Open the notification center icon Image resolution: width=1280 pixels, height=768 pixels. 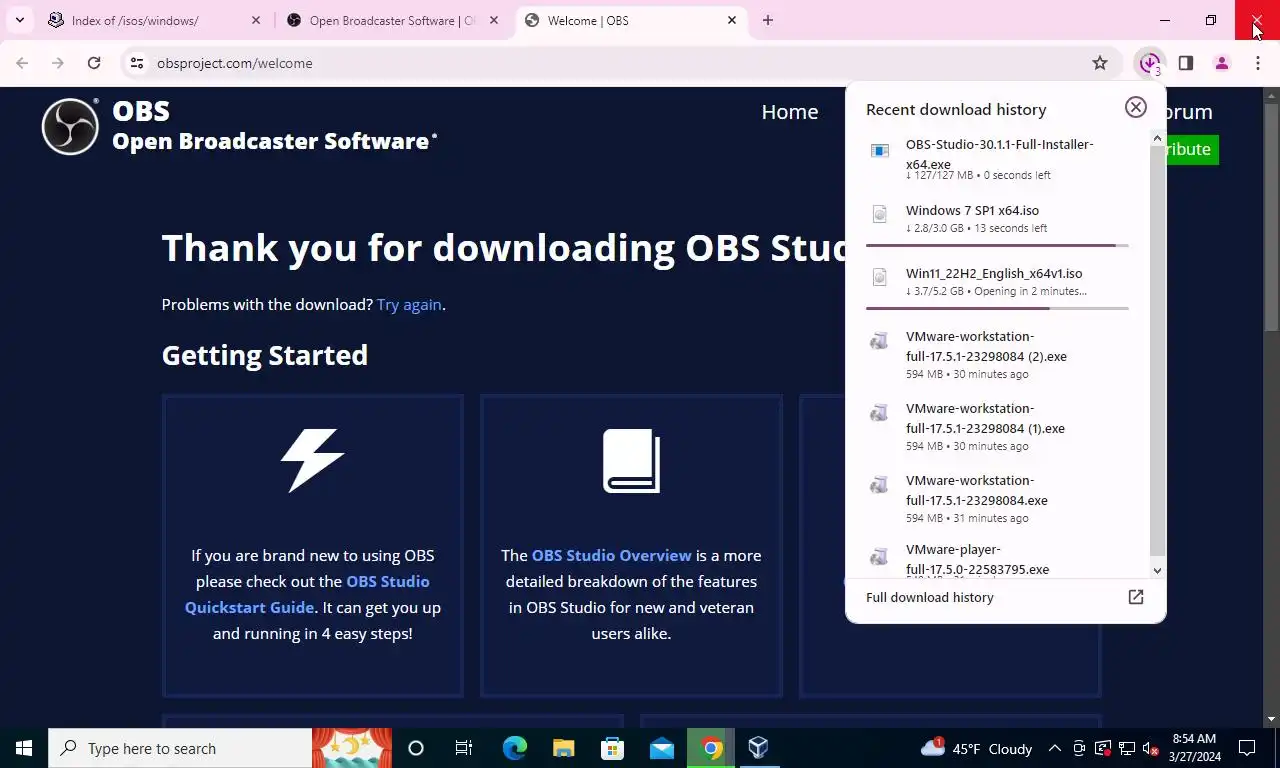(1247, 748)
